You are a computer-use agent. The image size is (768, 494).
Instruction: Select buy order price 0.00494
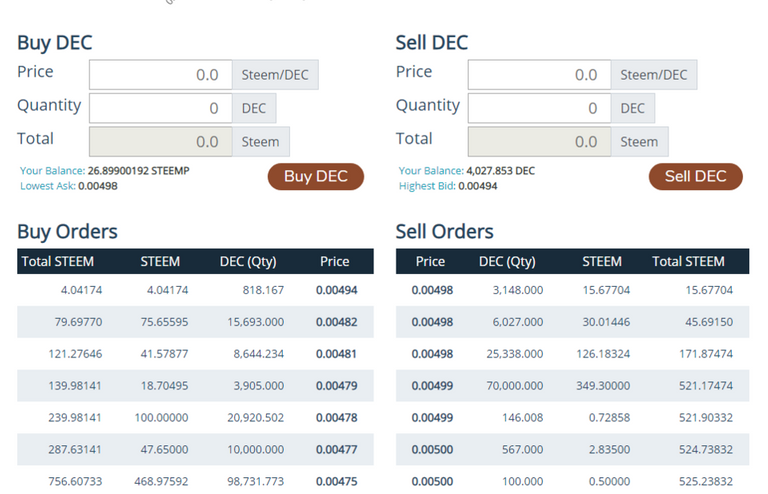pos(336,290)
